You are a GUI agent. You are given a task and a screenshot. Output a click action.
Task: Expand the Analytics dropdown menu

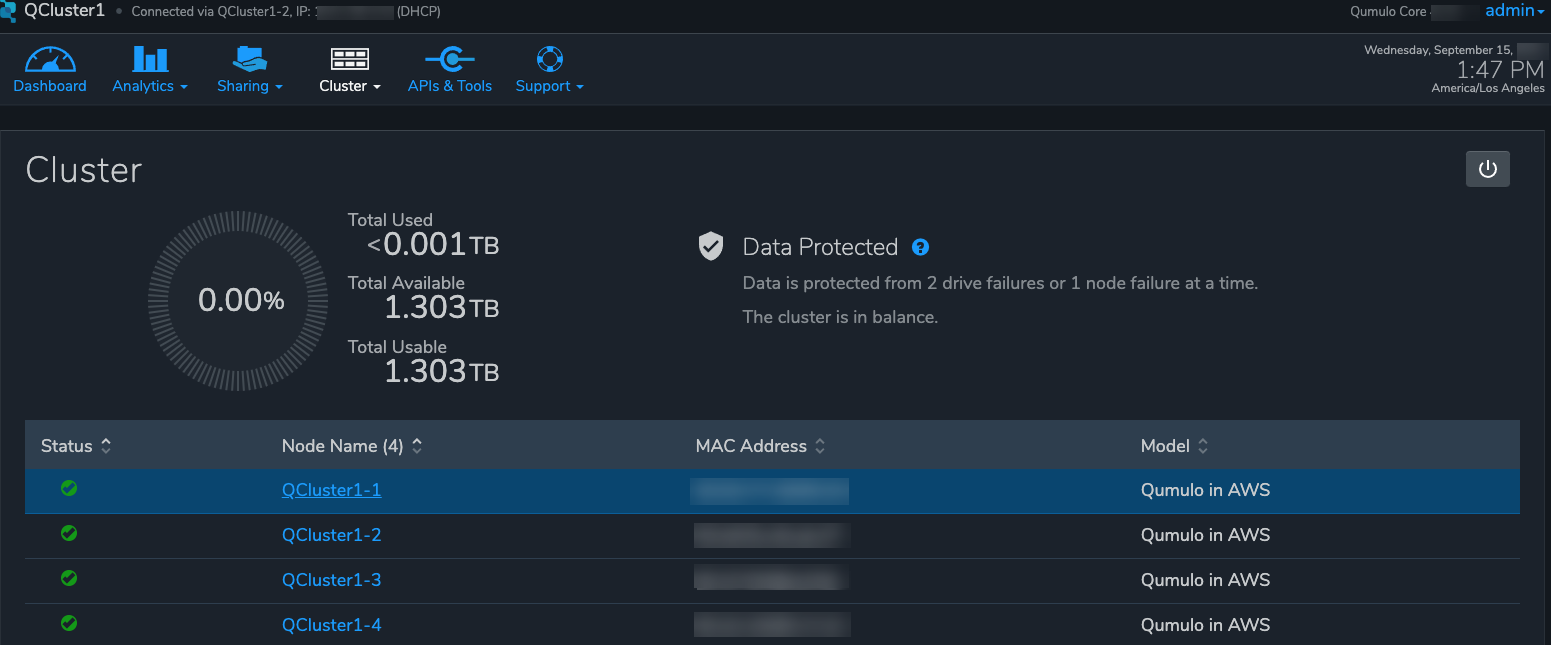tap(150, 86)
